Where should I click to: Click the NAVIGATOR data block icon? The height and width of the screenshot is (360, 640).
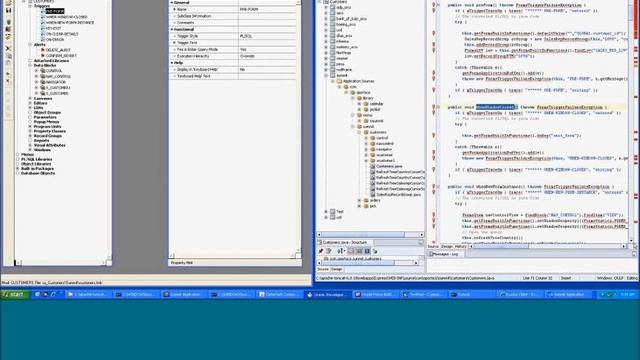point(42,82)
